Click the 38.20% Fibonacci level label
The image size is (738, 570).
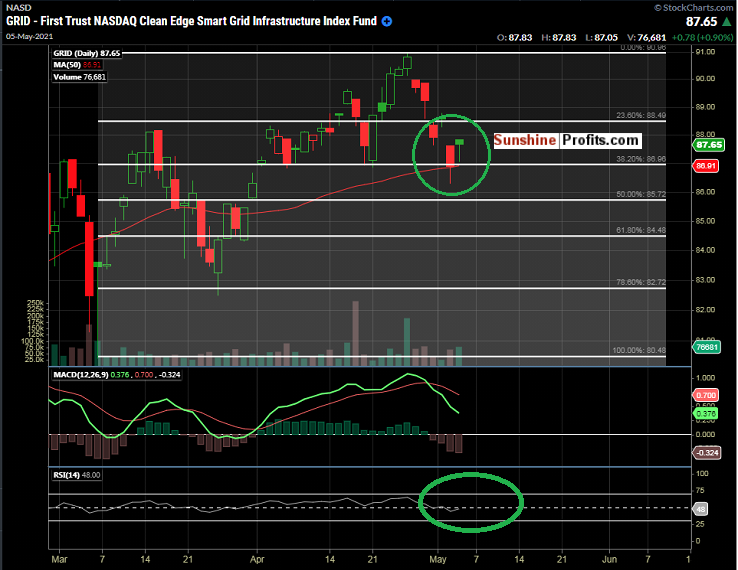(x=641, y=159)
